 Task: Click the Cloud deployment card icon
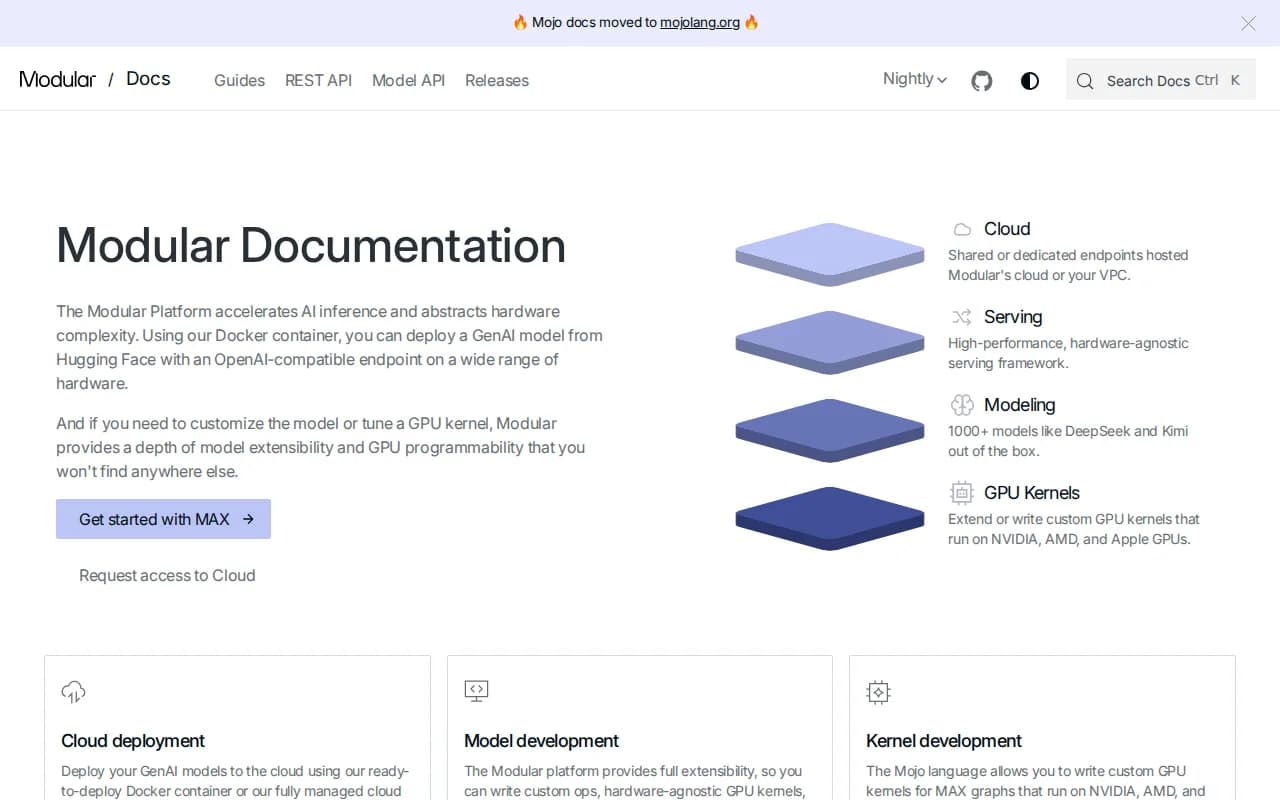click(x=73, y=691)
